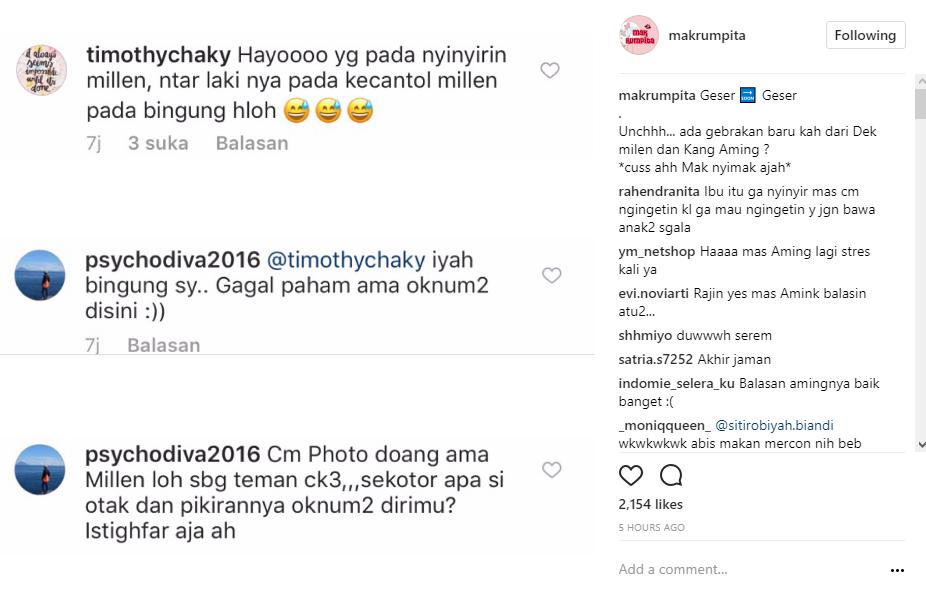The width and height of the screenshot is (926, 593).
Task: Toggle the Following button for makrumpita
Action: pos(865,35)
